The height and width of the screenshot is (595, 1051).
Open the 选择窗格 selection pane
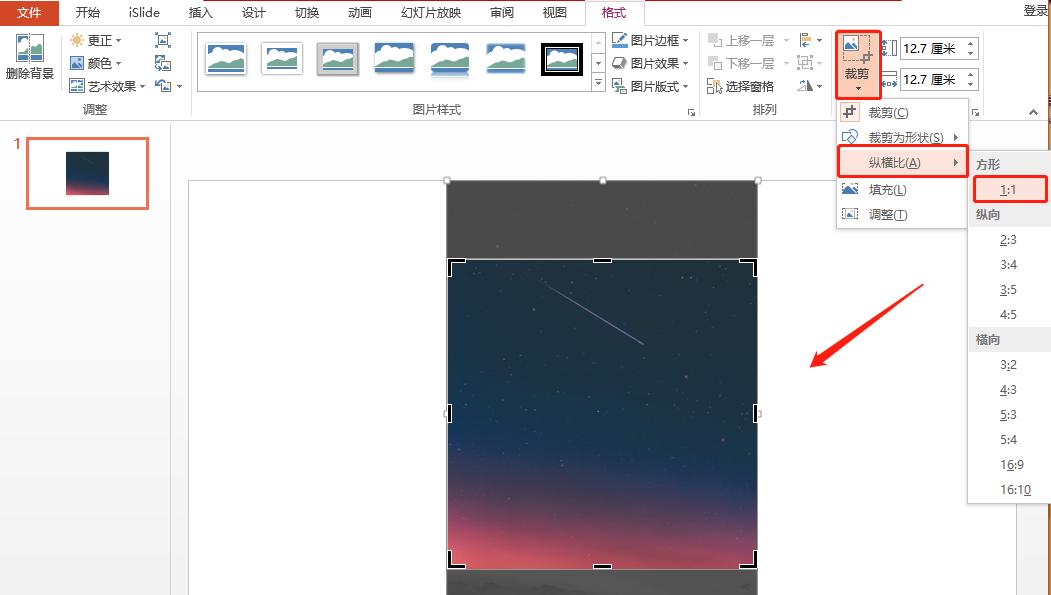[741, 86]
